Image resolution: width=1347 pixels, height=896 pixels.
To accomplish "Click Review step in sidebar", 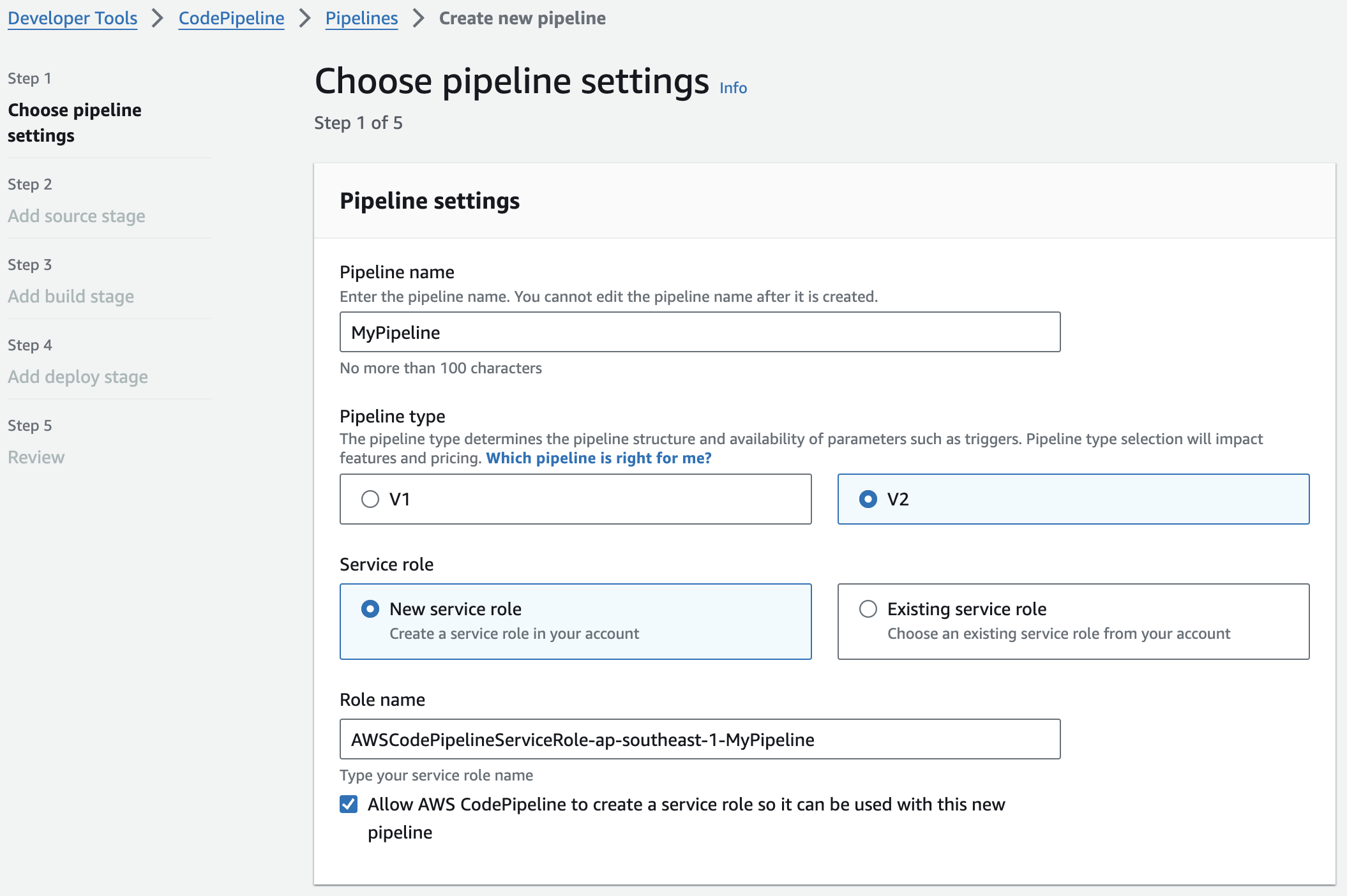I will click(x=36, y=457).
